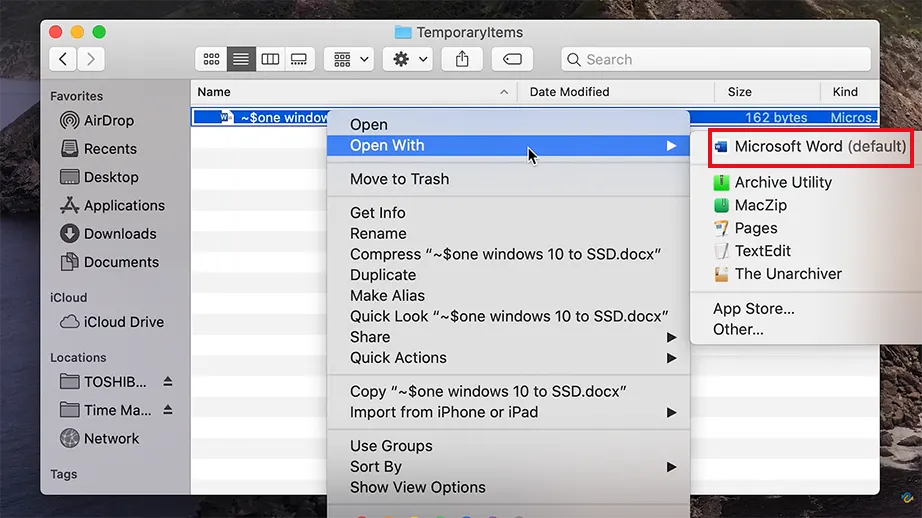Choose Get Info

coord(508,212)
